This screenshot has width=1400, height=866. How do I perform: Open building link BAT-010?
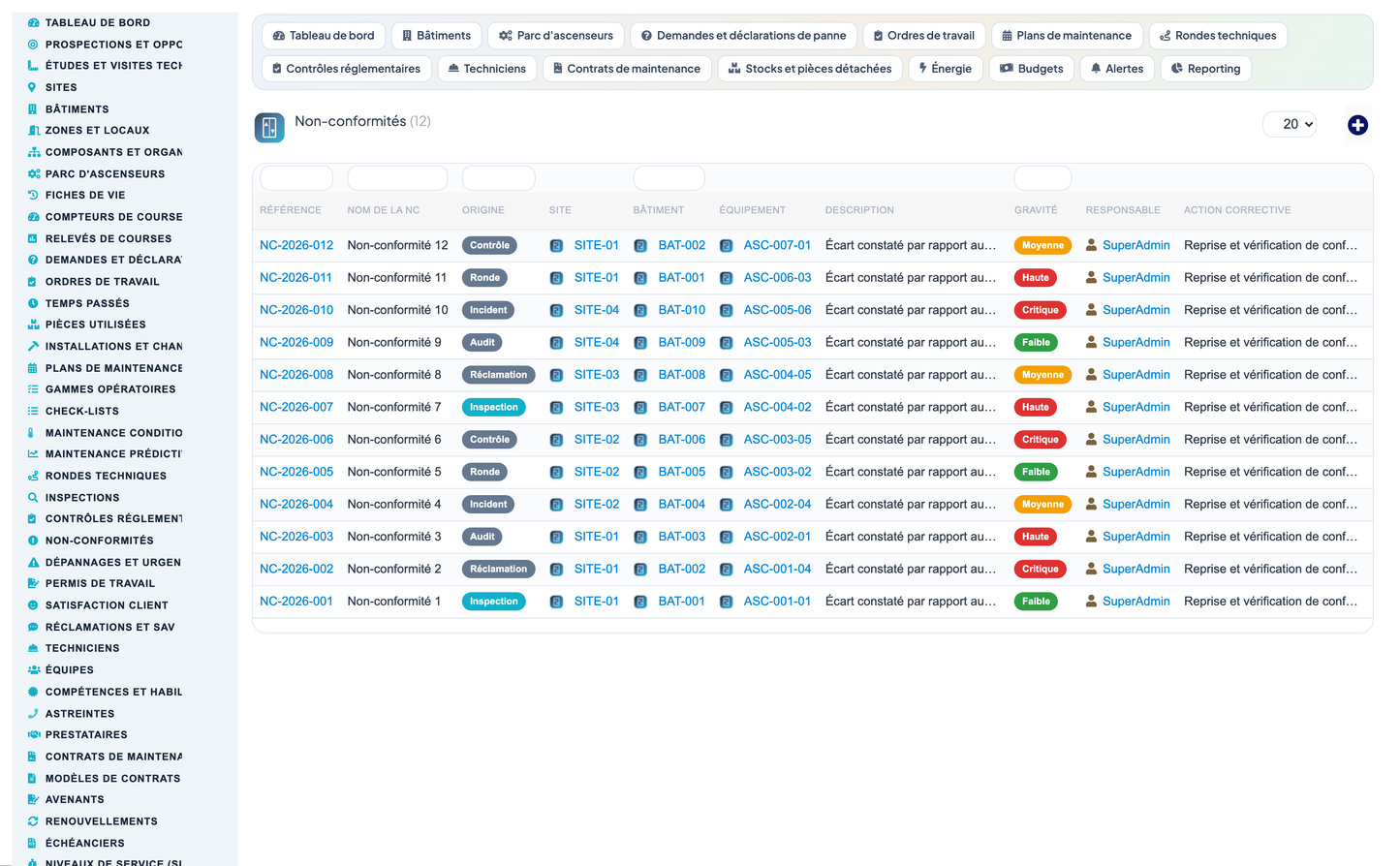click(x=682, y=310)
